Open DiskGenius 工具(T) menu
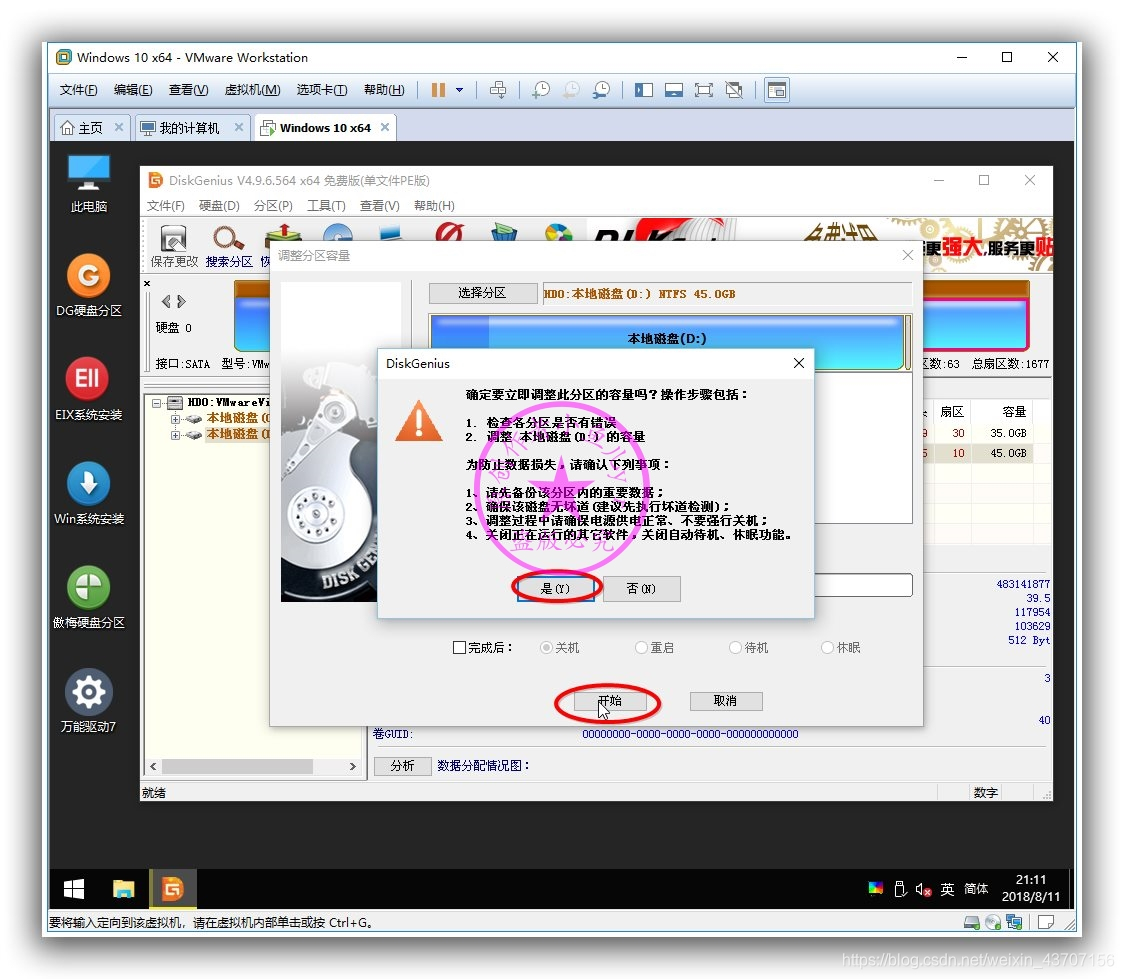This screenshot has height=979, width=1124. [x=326, y=206]
